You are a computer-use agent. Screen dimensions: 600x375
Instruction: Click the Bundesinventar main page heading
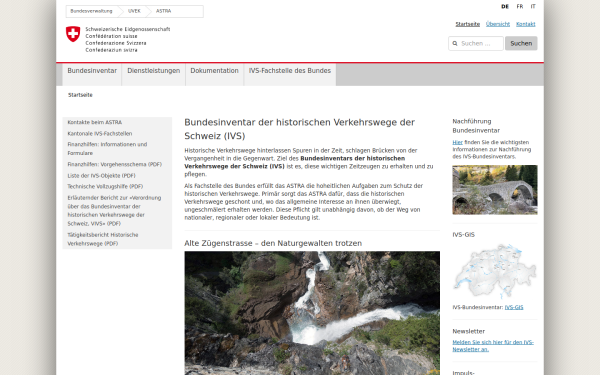coord(300,129)
